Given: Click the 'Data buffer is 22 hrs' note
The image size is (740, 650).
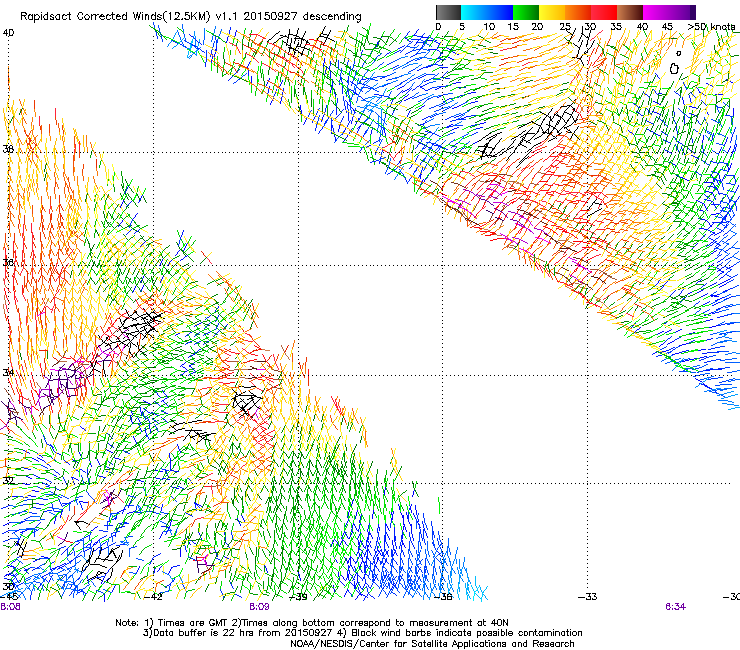Looking at the screenshot, I should pos(239,633).
